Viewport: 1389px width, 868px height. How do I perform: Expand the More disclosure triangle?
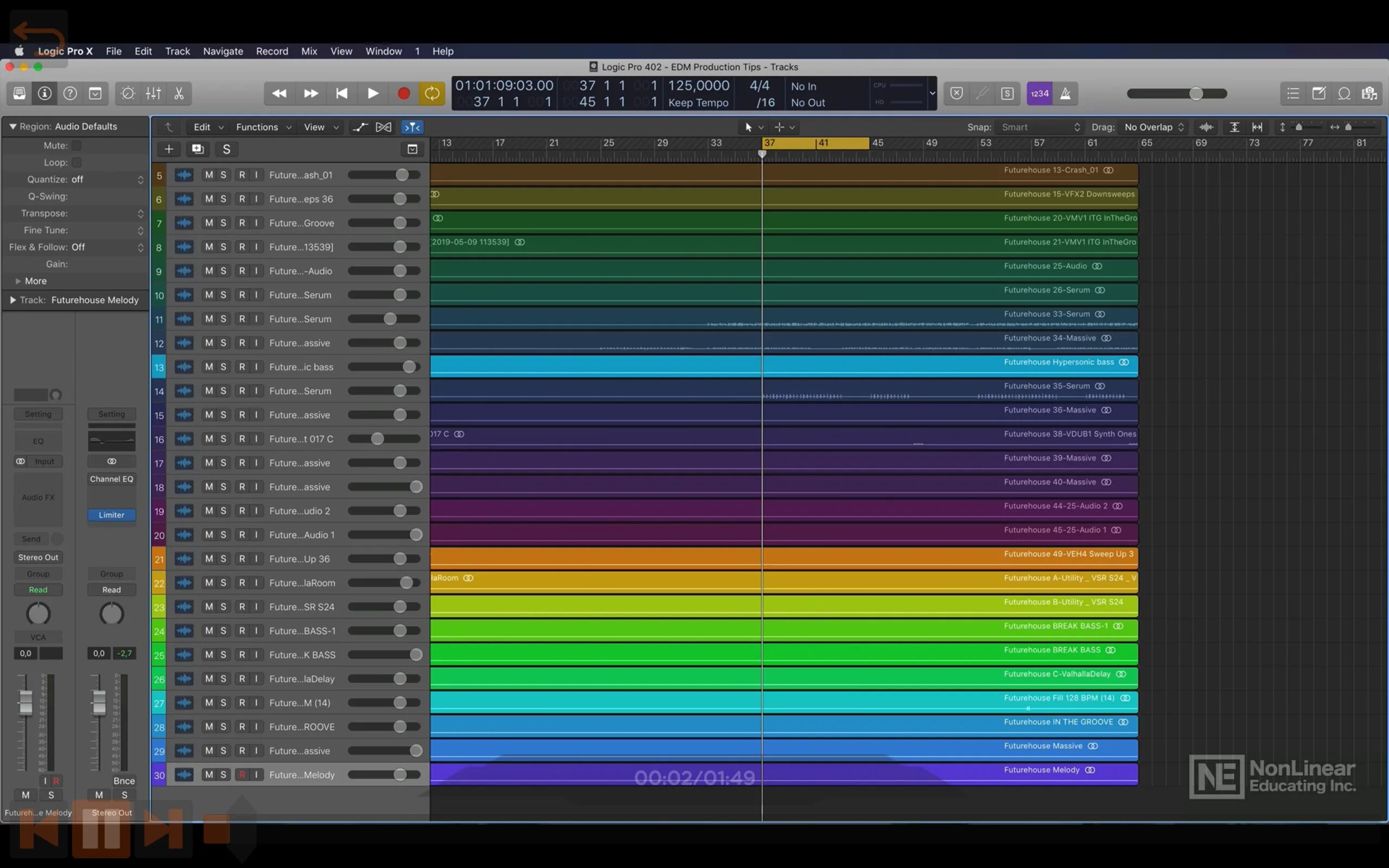(x=18, y=282)
